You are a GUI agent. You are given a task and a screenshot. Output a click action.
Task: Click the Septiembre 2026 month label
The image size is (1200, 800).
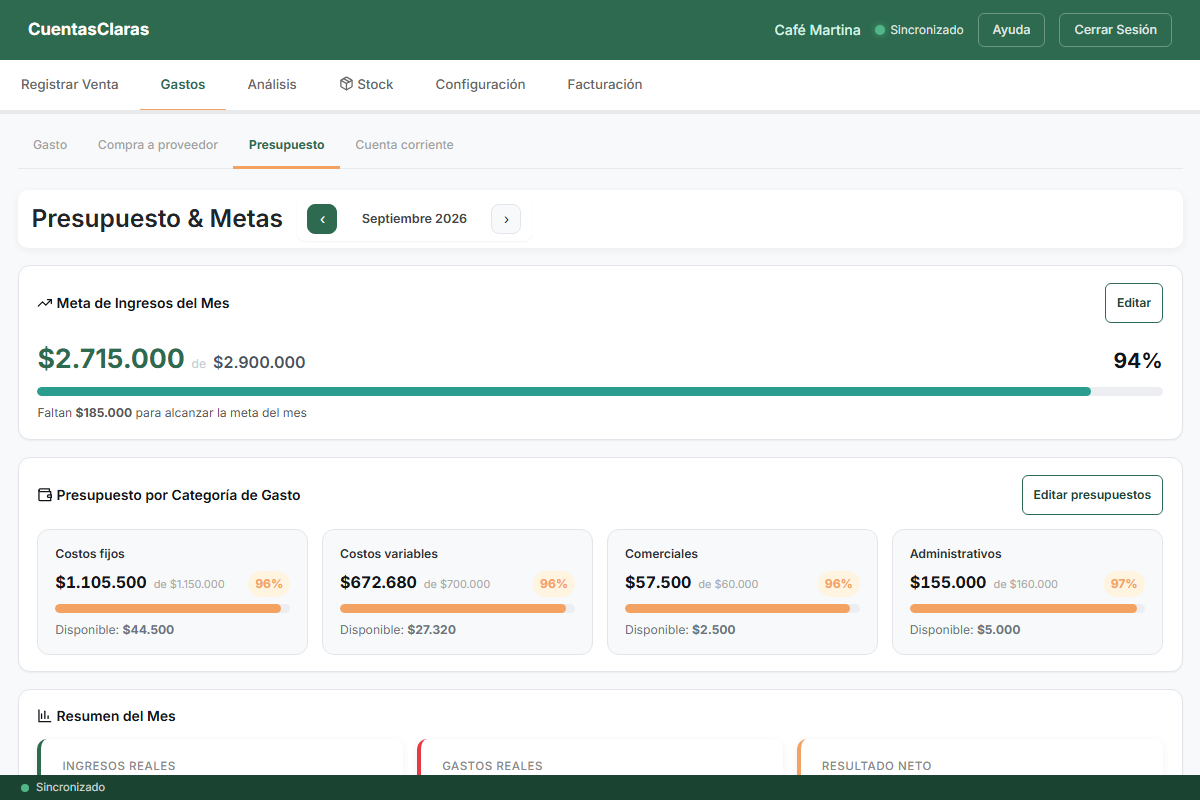(x=414, y=219)
